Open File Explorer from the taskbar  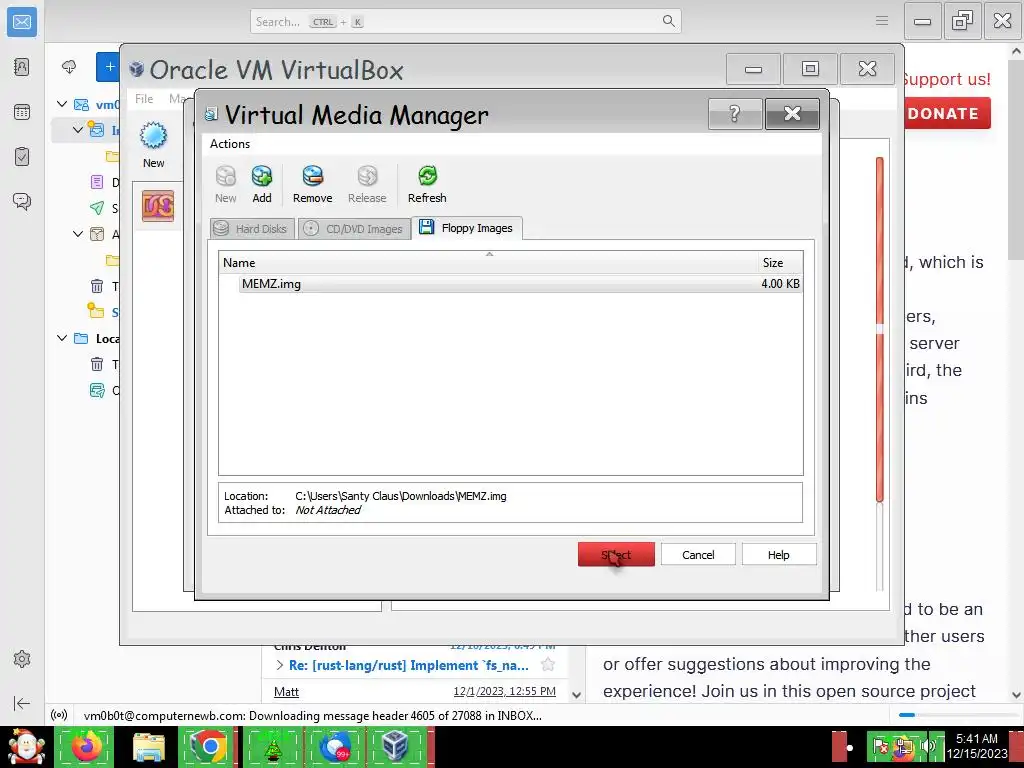tap(148, 746)
